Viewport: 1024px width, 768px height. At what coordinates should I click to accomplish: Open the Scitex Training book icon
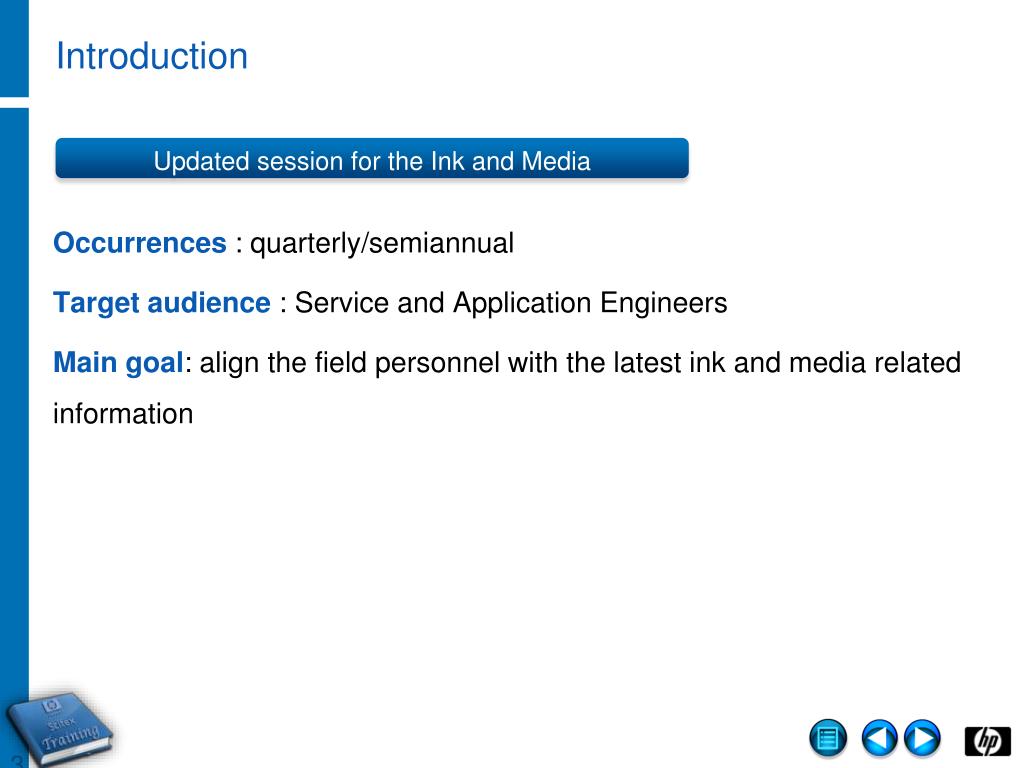point(61,728)
